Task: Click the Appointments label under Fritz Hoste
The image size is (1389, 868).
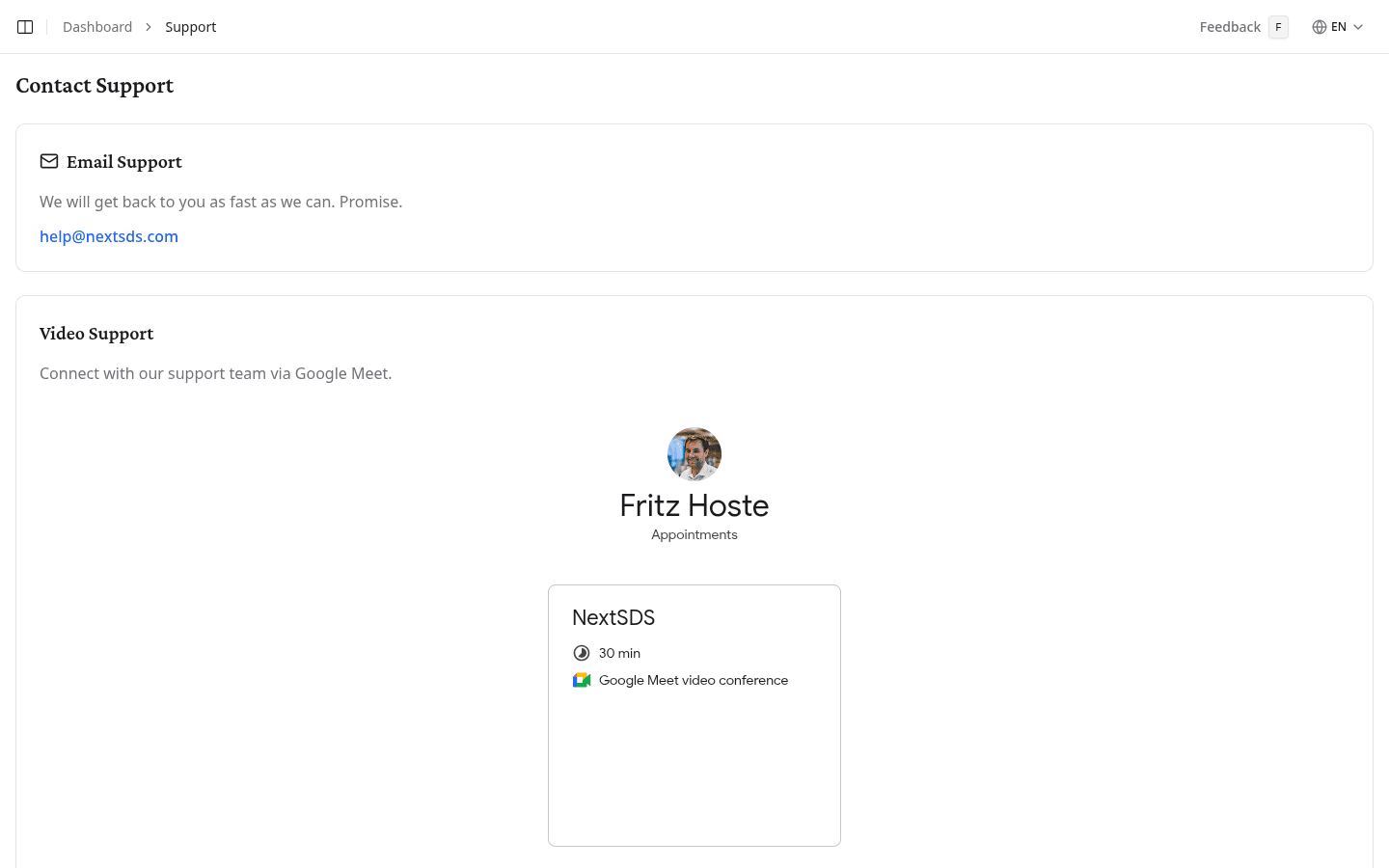Action: 694,534
